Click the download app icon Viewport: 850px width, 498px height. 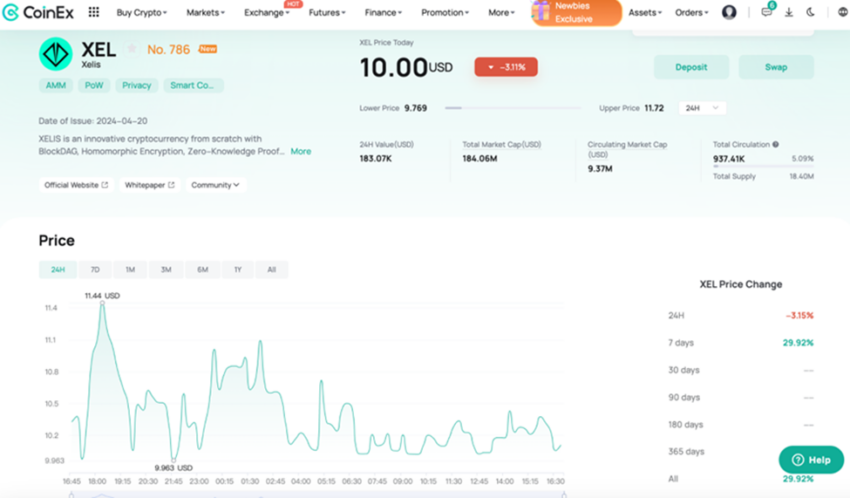coord(789,12)
